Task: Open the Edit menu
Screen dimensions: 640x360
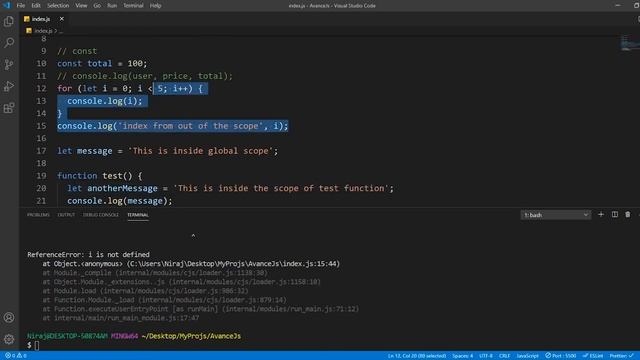Action: click(36, 6)
